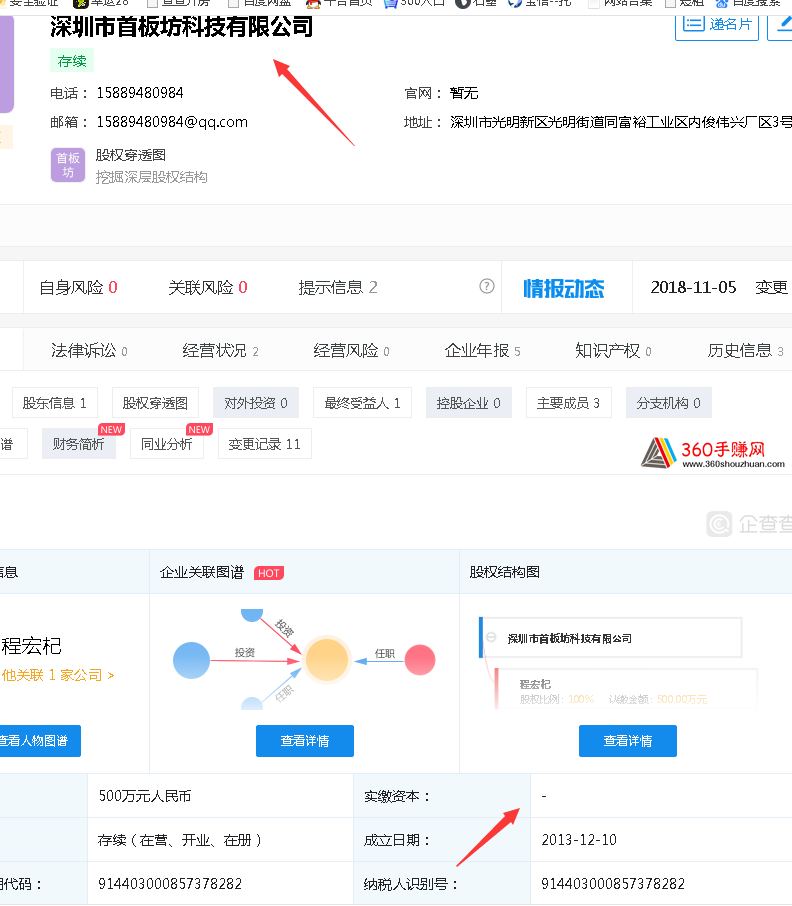Click the red 任职 node in the graph
The height and width of the screenshot is (906, 792).
[420, 660]
